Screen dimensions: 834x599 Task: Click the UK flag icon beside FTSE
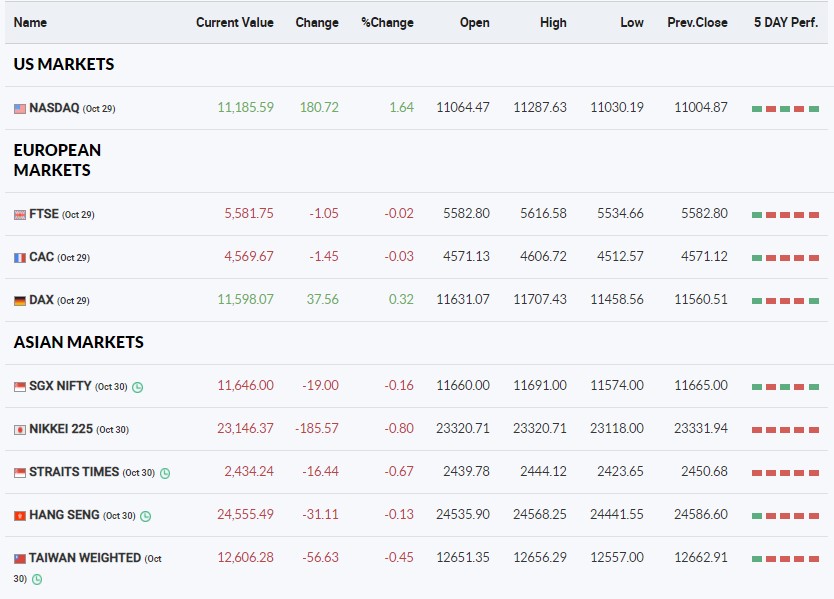tap(20, 215)
